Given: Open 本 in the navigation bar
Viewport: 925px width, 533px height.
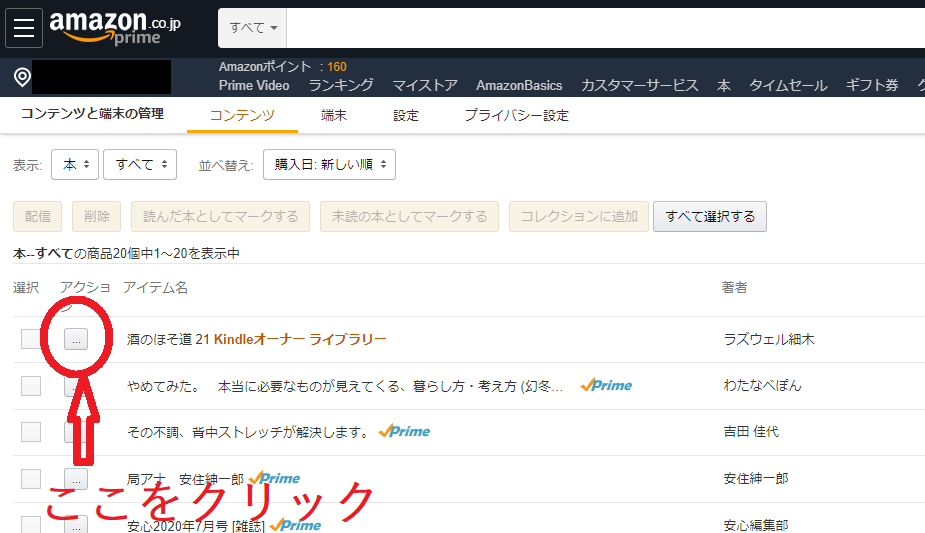Looking at the screenshot, I should coord(724,85).
